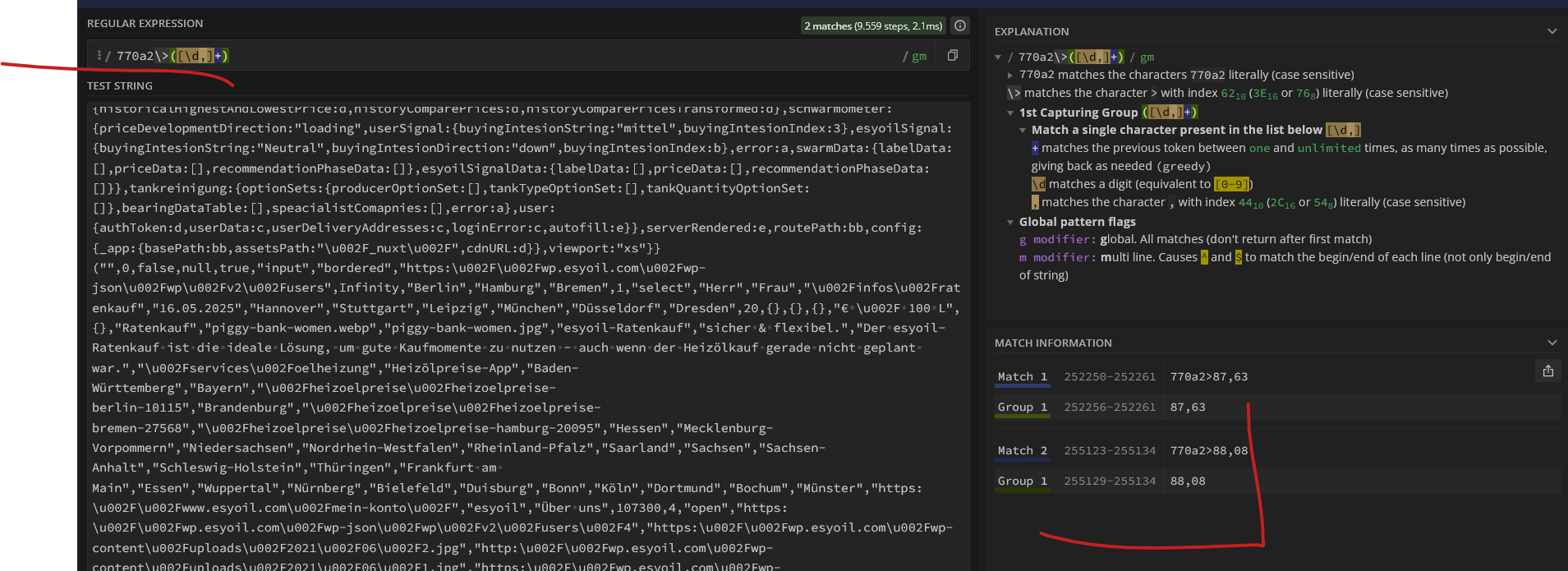Click the position range "255123-255134"
Image resolution: width=1568 pixels, height=571 pixels.
pyautogui.click(x=1110, y=450)
